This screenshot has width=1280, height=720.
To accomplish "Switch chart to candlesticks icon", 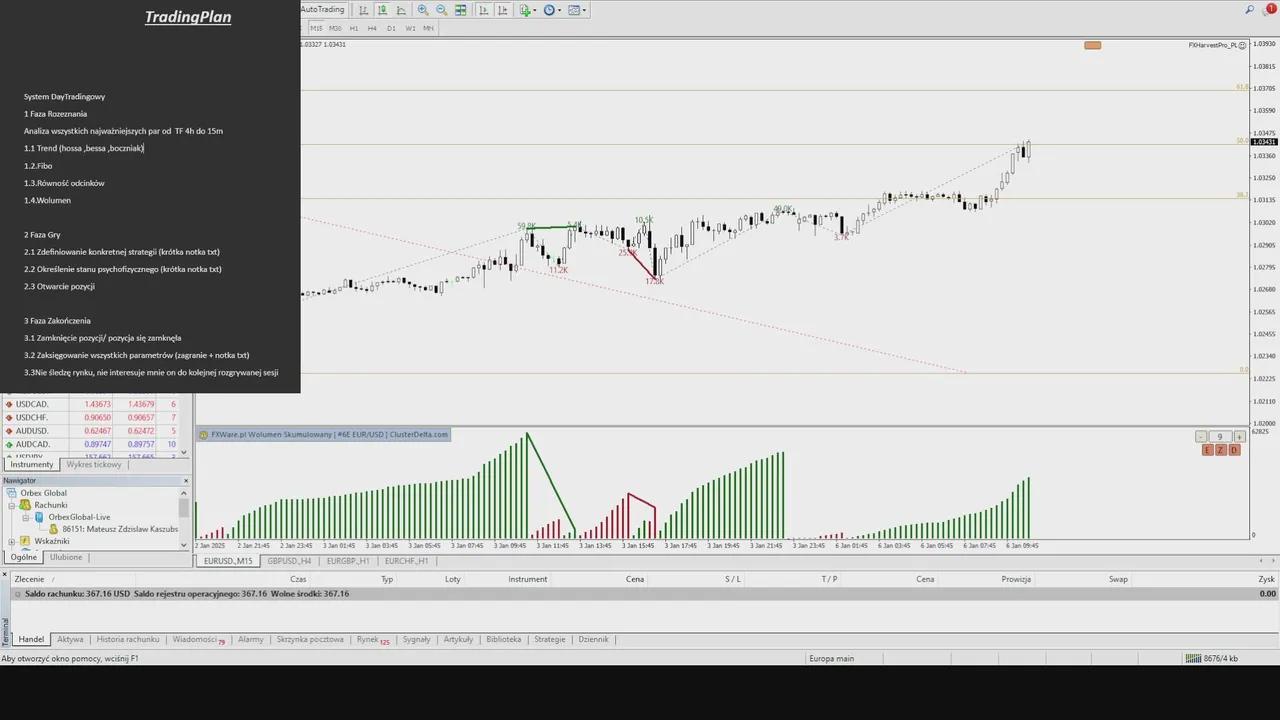I will pyautogui.click(x=382, y=10).
